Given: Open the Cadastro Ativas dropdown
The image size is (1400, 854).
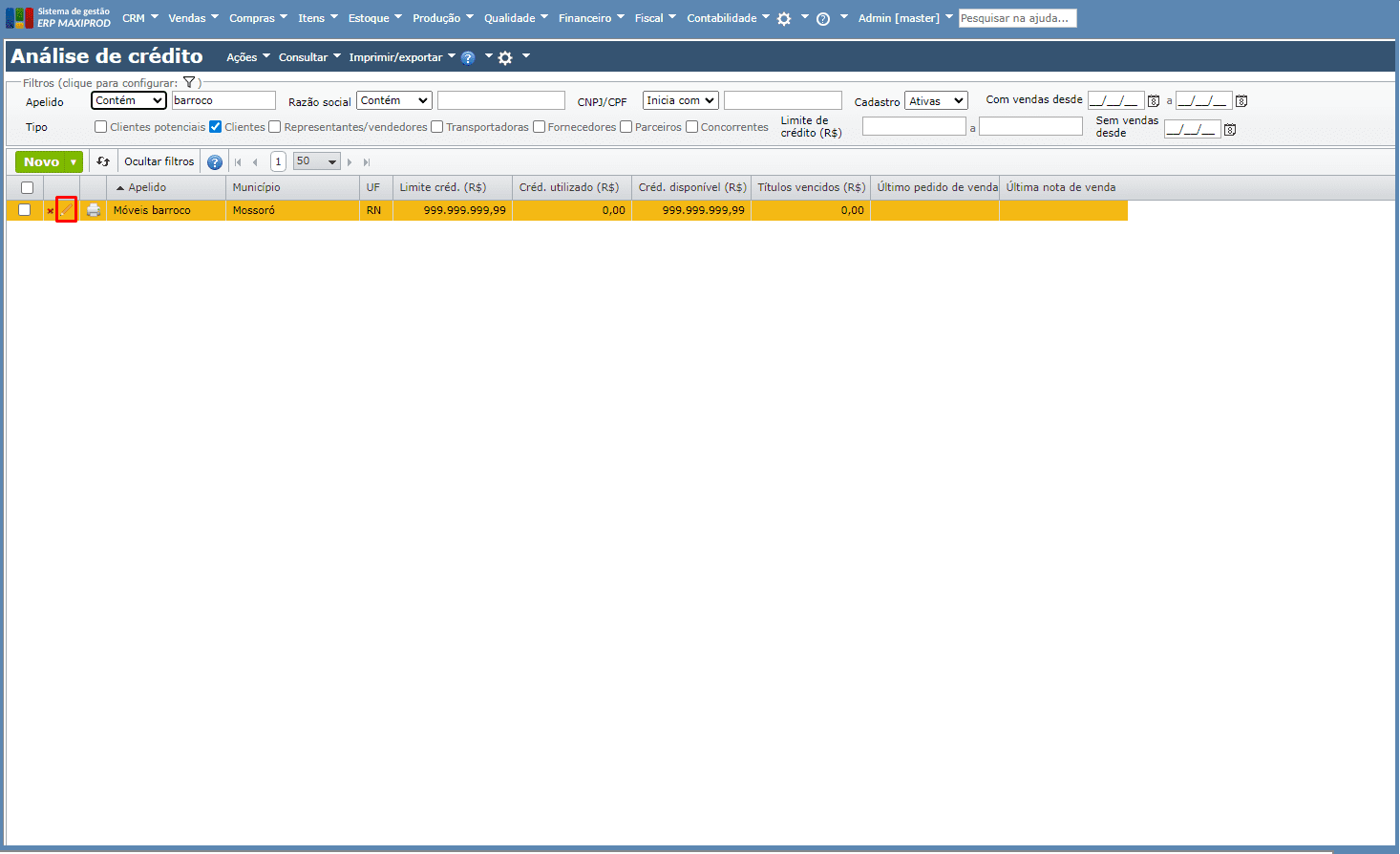Looking at the screenshot, I should click(x=936, y=100).
